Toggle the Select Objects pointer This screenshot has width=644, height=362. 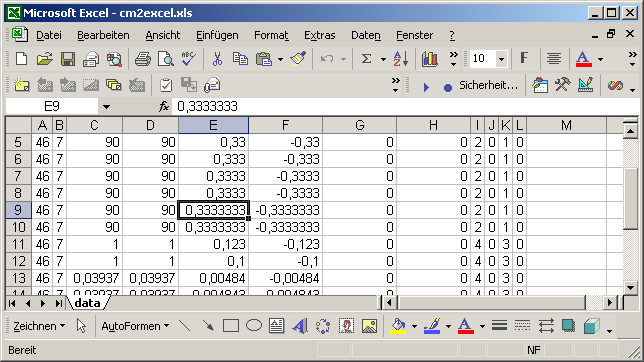point(81,326)
